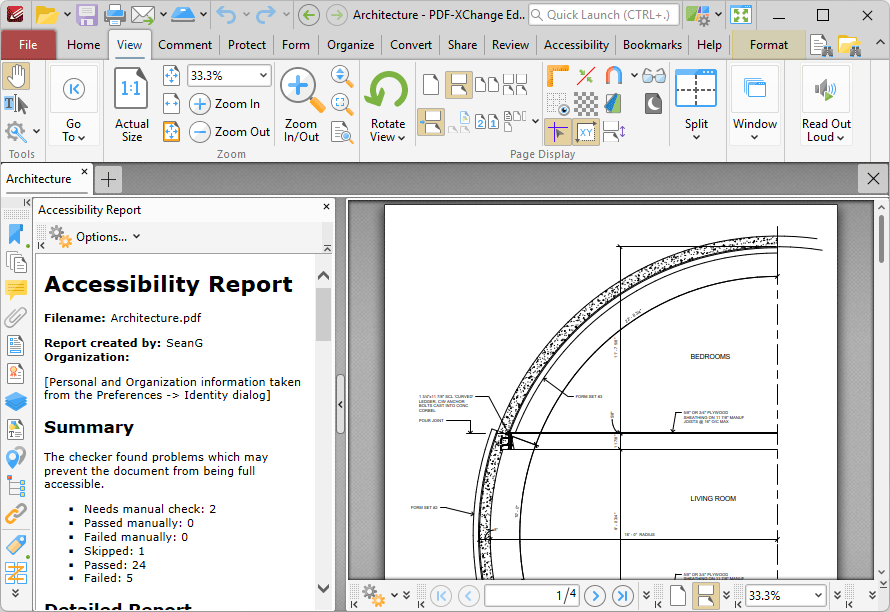The width and height of the screenshot is (890, 612).
Task: Open the Signatures certificate pane
Action: pyautogui.click(x=16, y=374)
